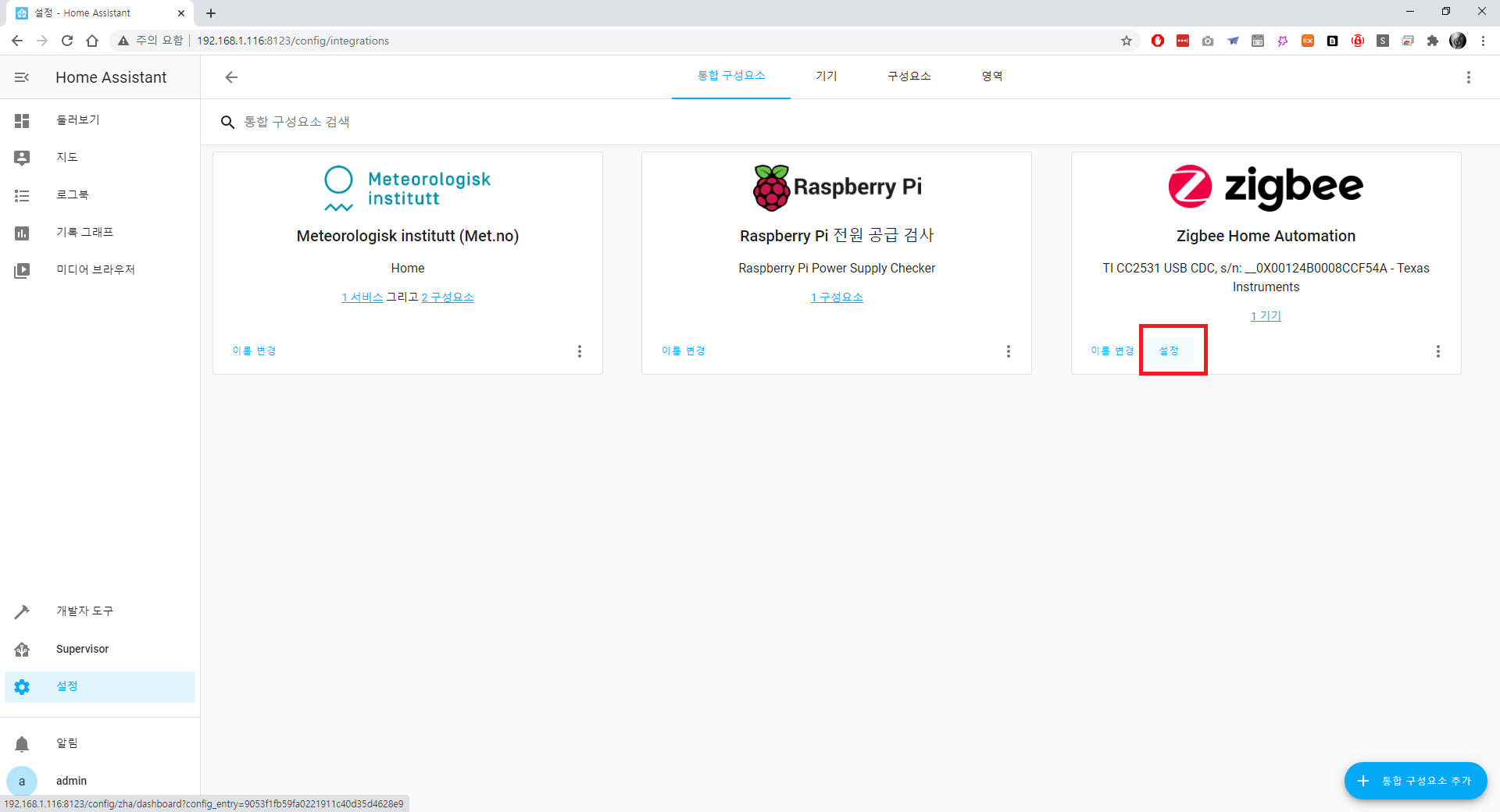1500x812 pixels.
Task: Click the integration search magnifier icon
Action: tap(228, 123)
